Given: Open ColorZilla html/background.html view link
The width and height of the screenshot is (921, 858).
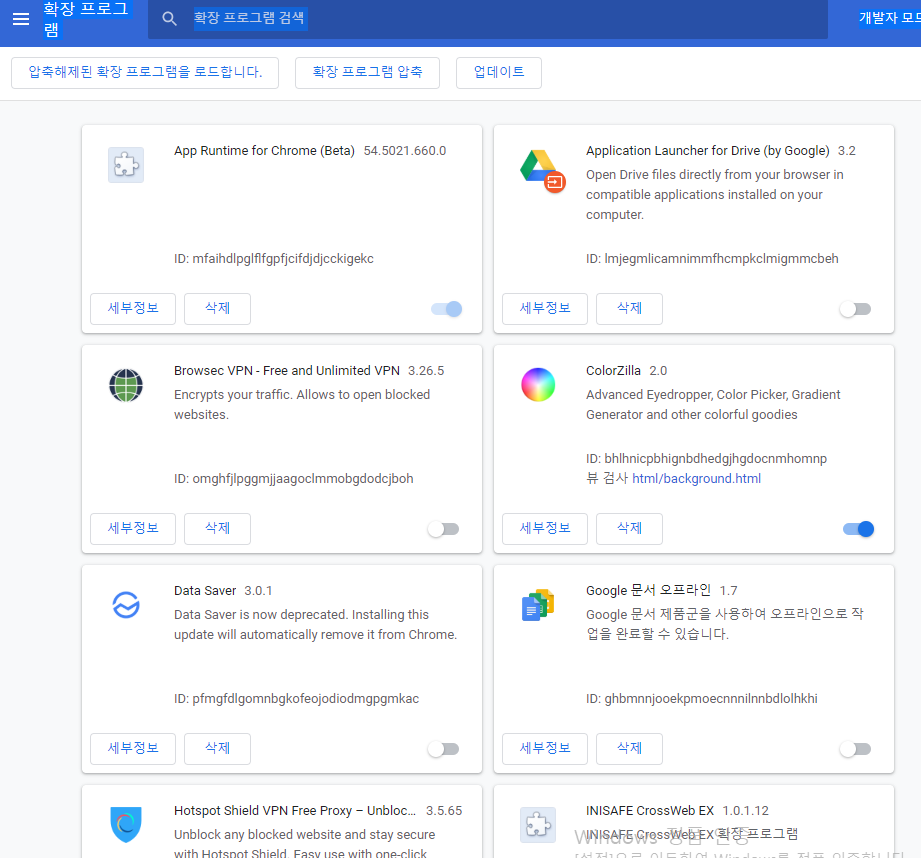Looking at the screenshot, I should (x=696, y=479).
